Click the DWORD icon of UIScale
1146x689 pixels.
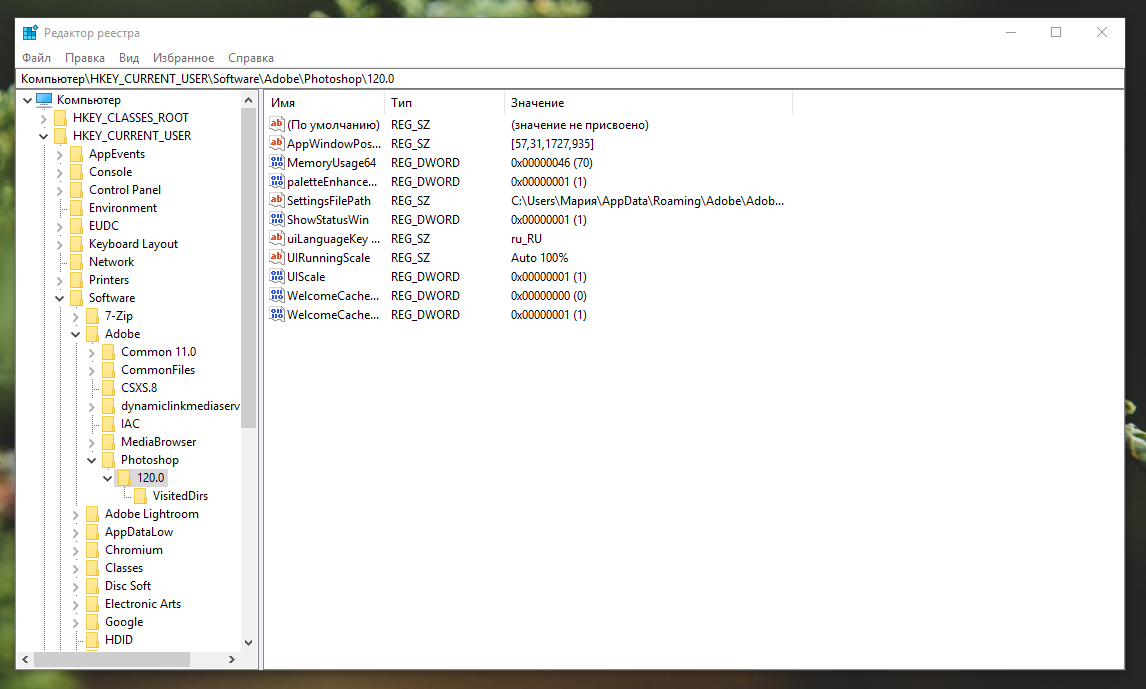coord(276,276)
